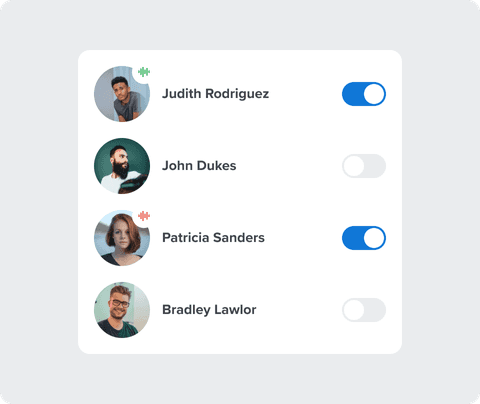Disable the toggle for Patricia Sanders

pos(364,238)
